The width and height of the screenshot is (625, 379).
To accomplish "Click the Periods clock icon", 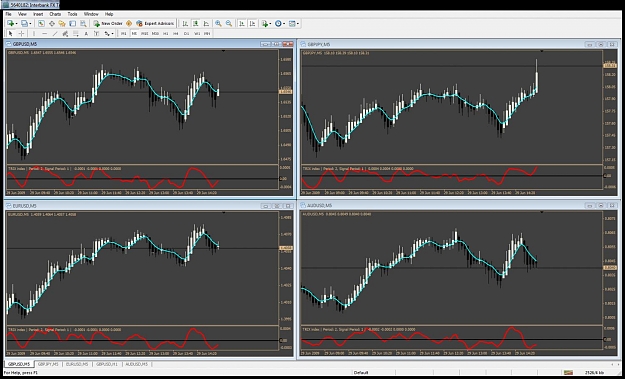I will (x=278, y=24).
